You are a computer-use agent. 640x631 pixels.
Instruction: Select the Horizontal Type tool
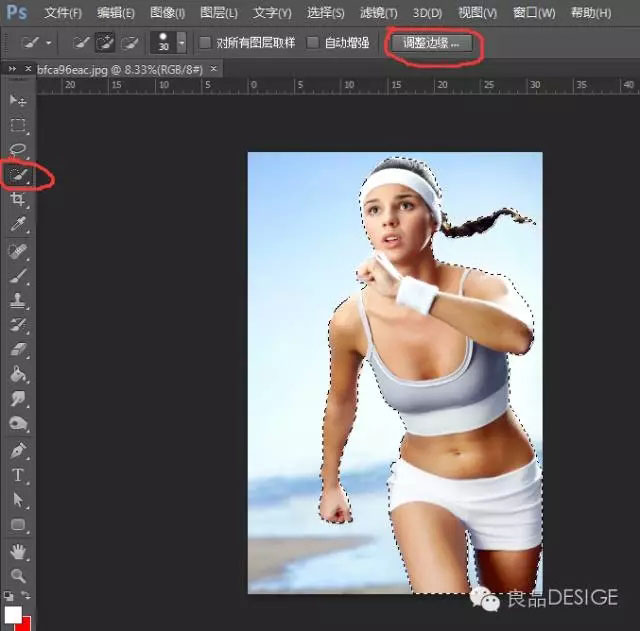pos(18,475)
